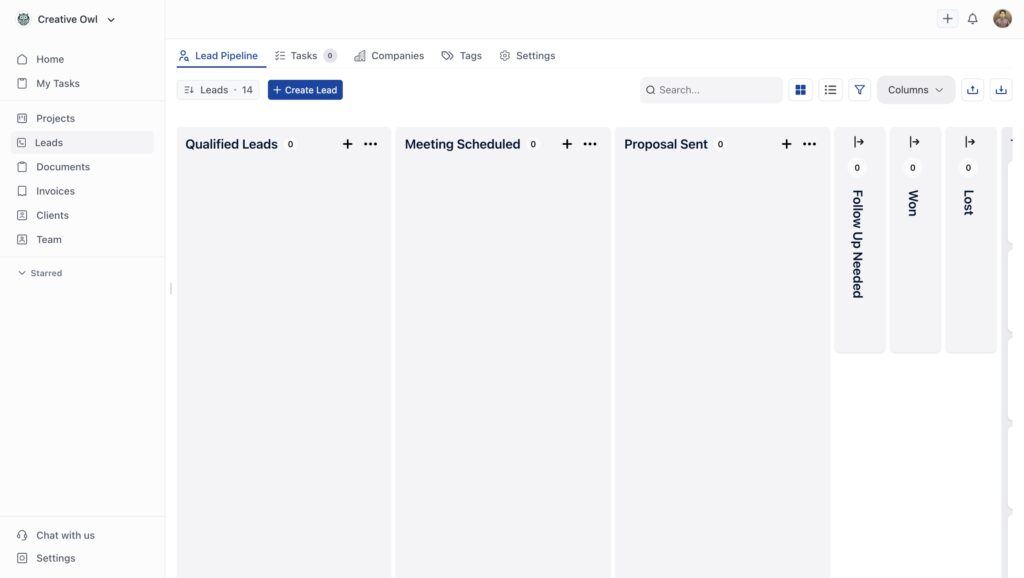Click the notifications bell icon
This screenshot has width=1024, height=578.
tap(972, 19)
